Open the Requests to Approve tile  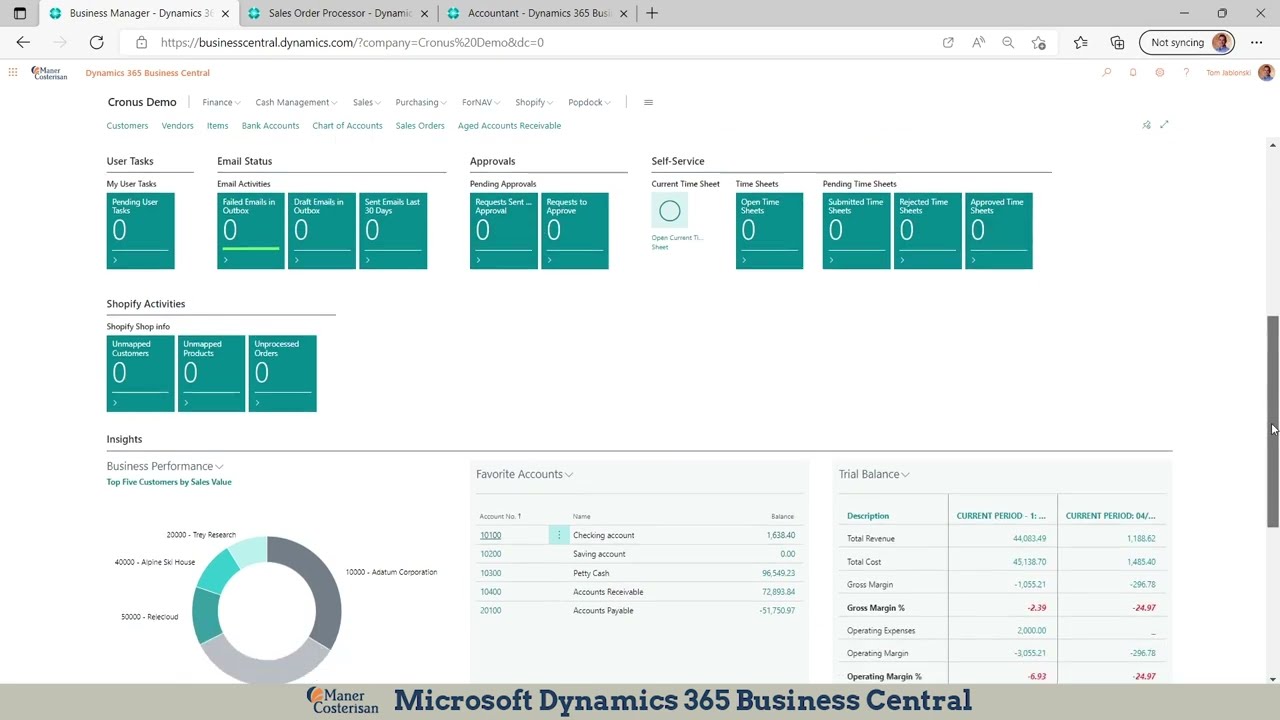point(575,231)
